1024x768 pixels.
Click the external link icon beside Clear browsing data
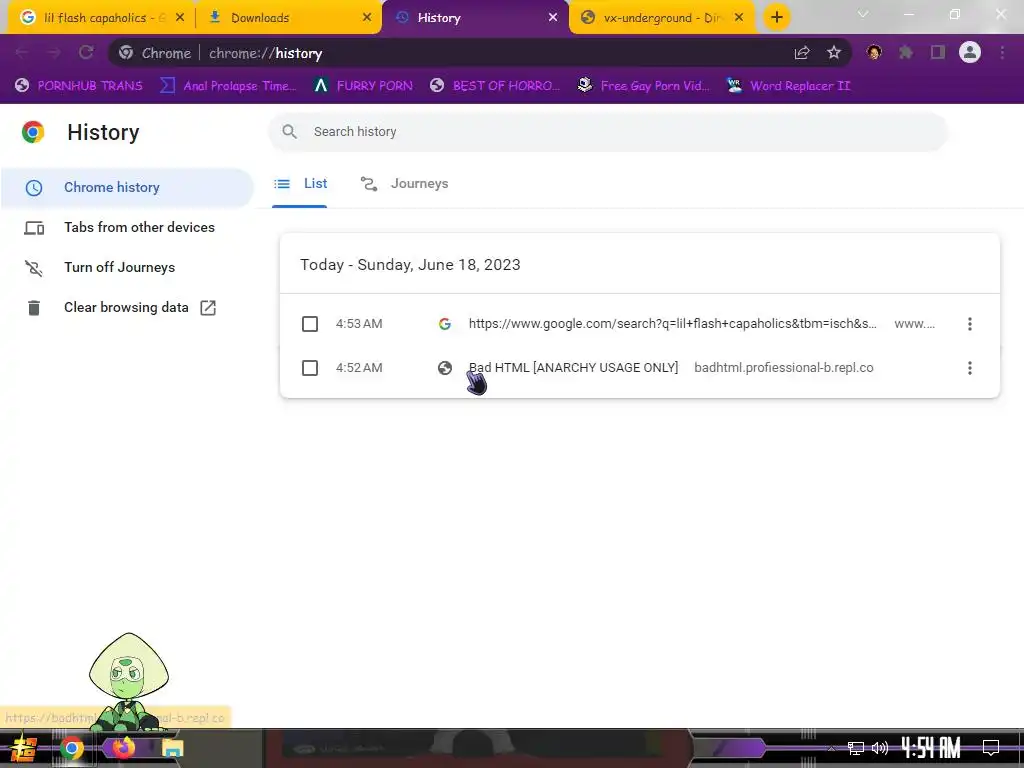(208, 308)
